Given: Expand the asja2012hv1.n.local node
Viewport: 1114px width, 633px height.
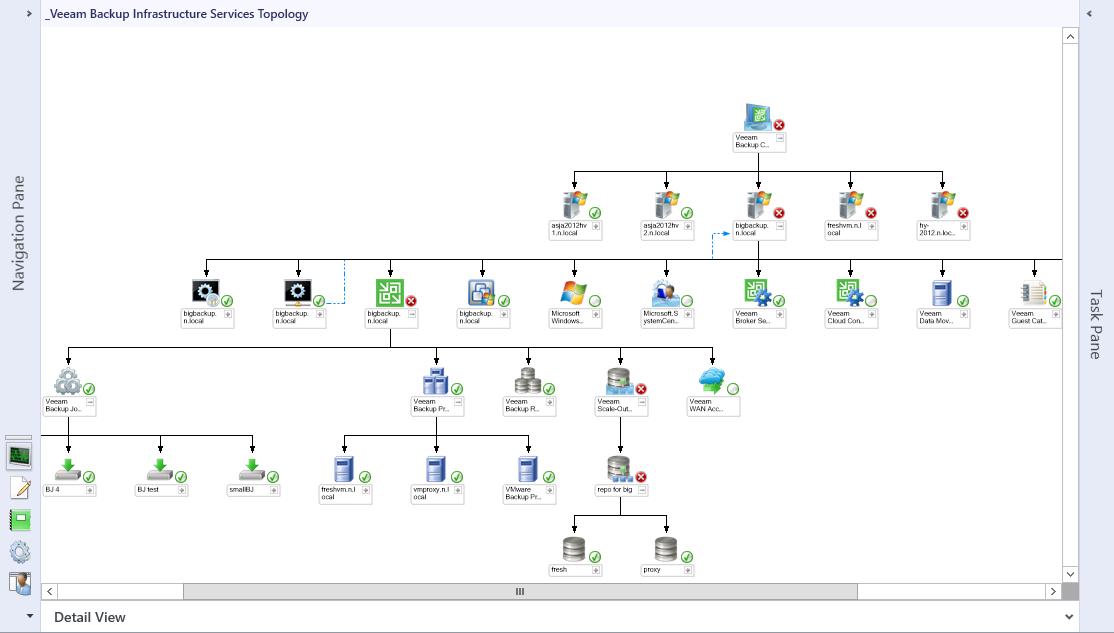Looking at the screenshot, I should [x=595, y=226].
